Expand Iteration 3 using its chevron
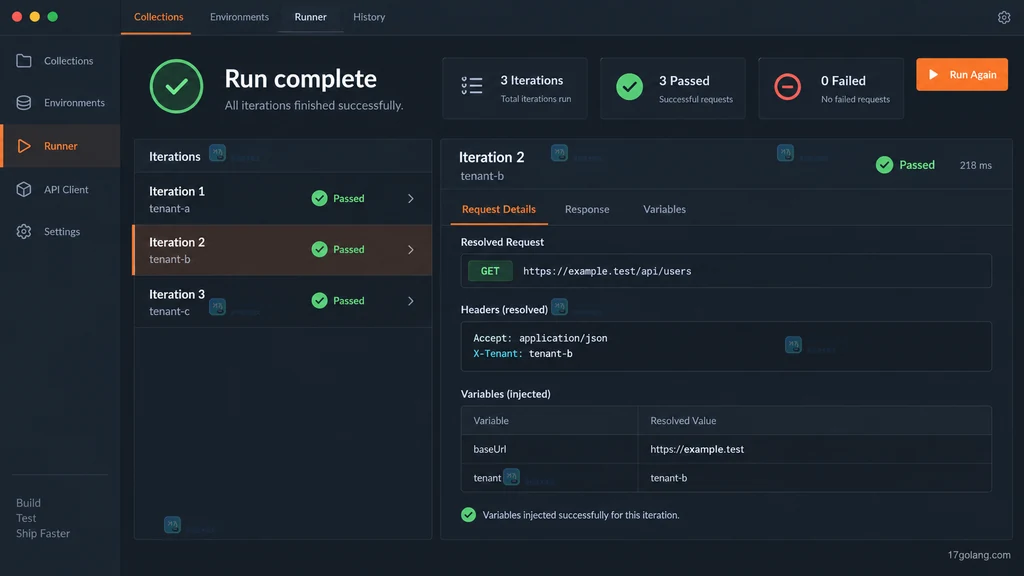 [411, 301]
